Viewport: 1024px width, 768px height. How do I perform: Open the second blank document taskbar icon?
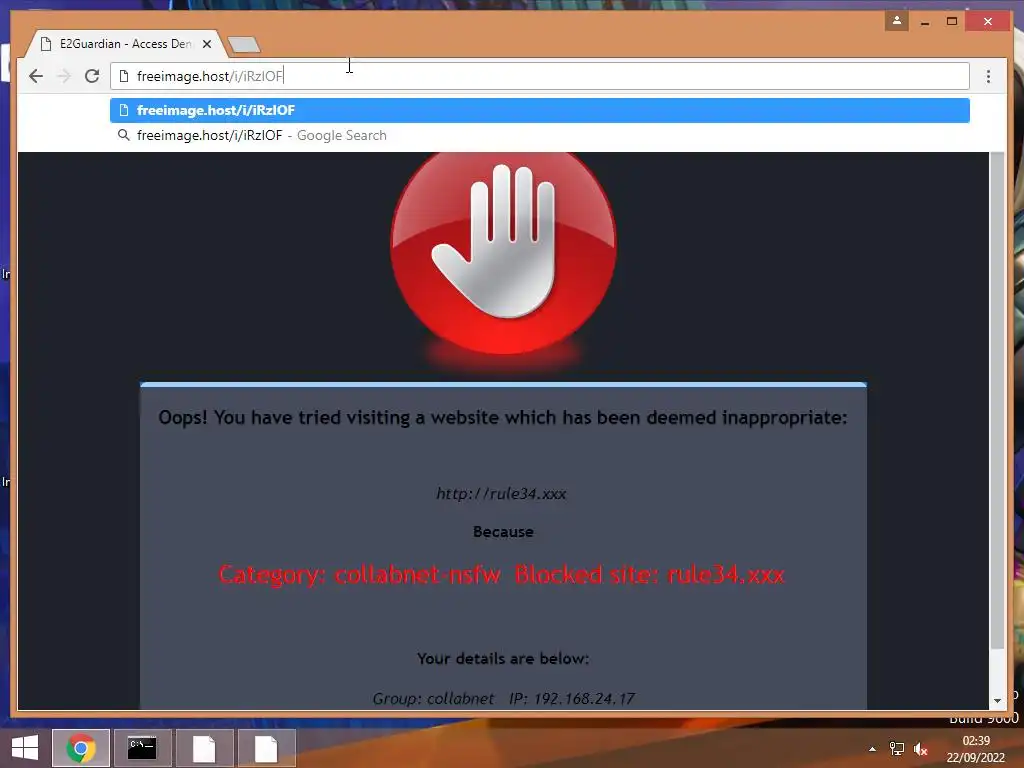pyautogui.click(x=266, y=748)
